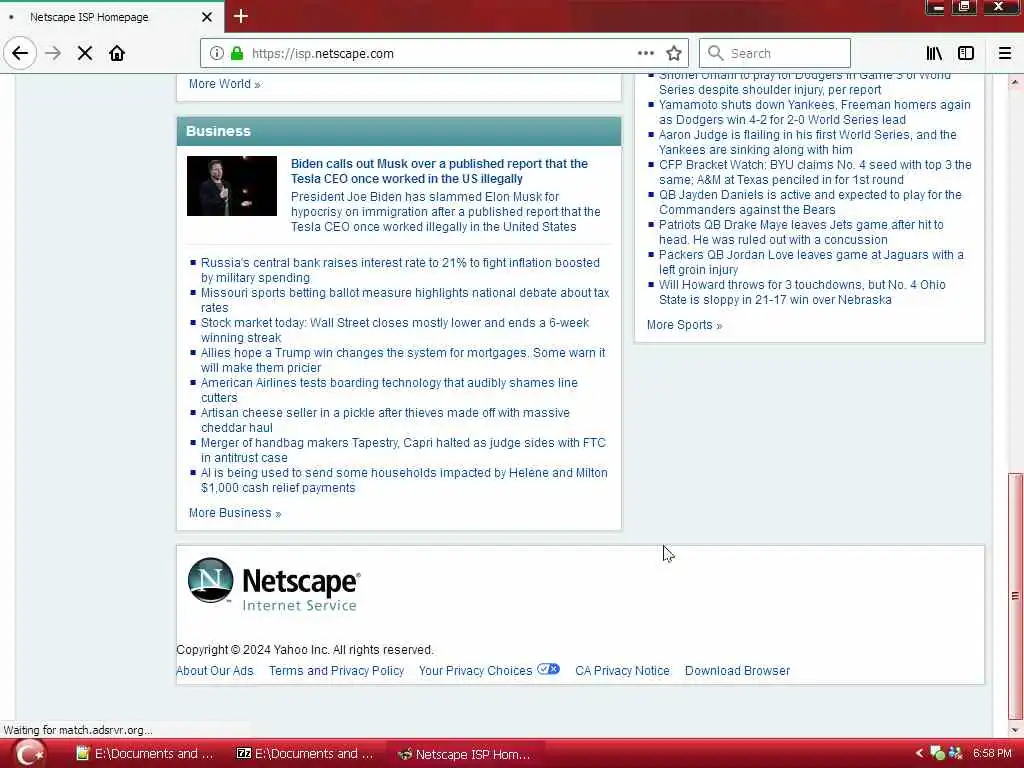Click the vertical scrollbar thumb
This screenshot has height=768, width=1024.
(x=1014, y=595)
